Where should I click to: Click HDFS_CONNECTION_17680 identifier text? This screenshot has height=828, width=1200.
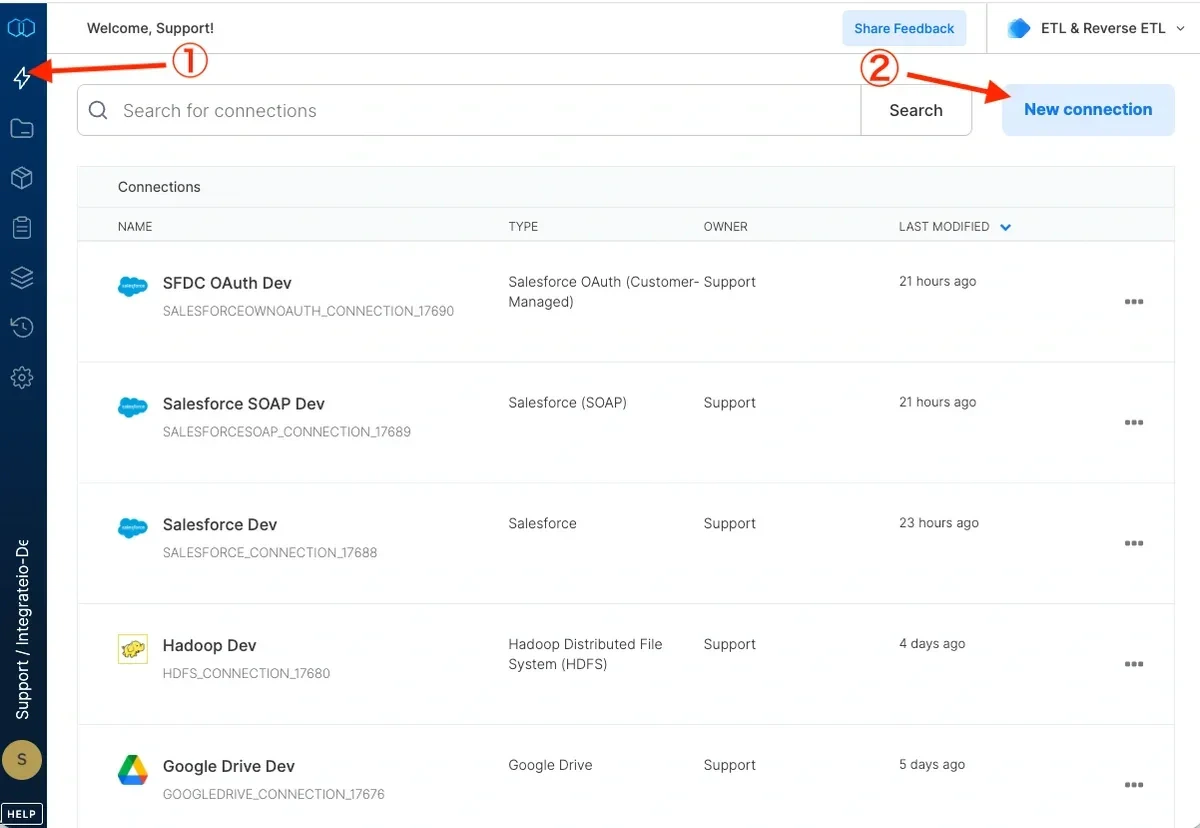pyautogui.click(x=246, y=674)
